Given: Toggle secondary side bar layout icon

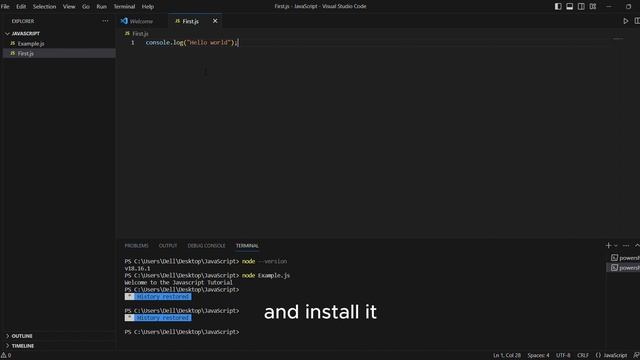Looking at the screenshot, I should [x=581, y=7].
